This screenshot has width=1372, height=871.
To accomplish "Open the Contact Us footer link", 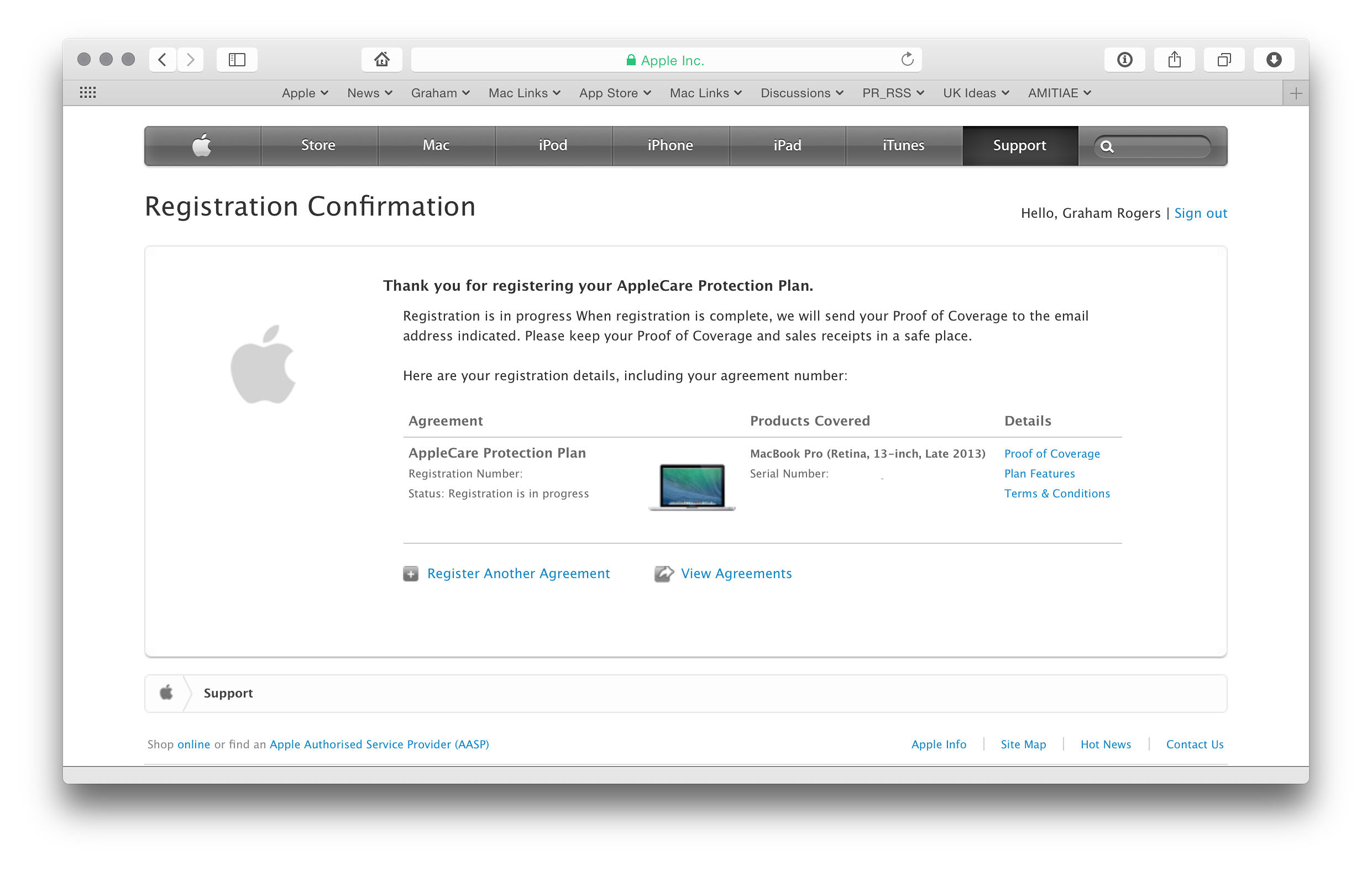I will point(1194,744).
